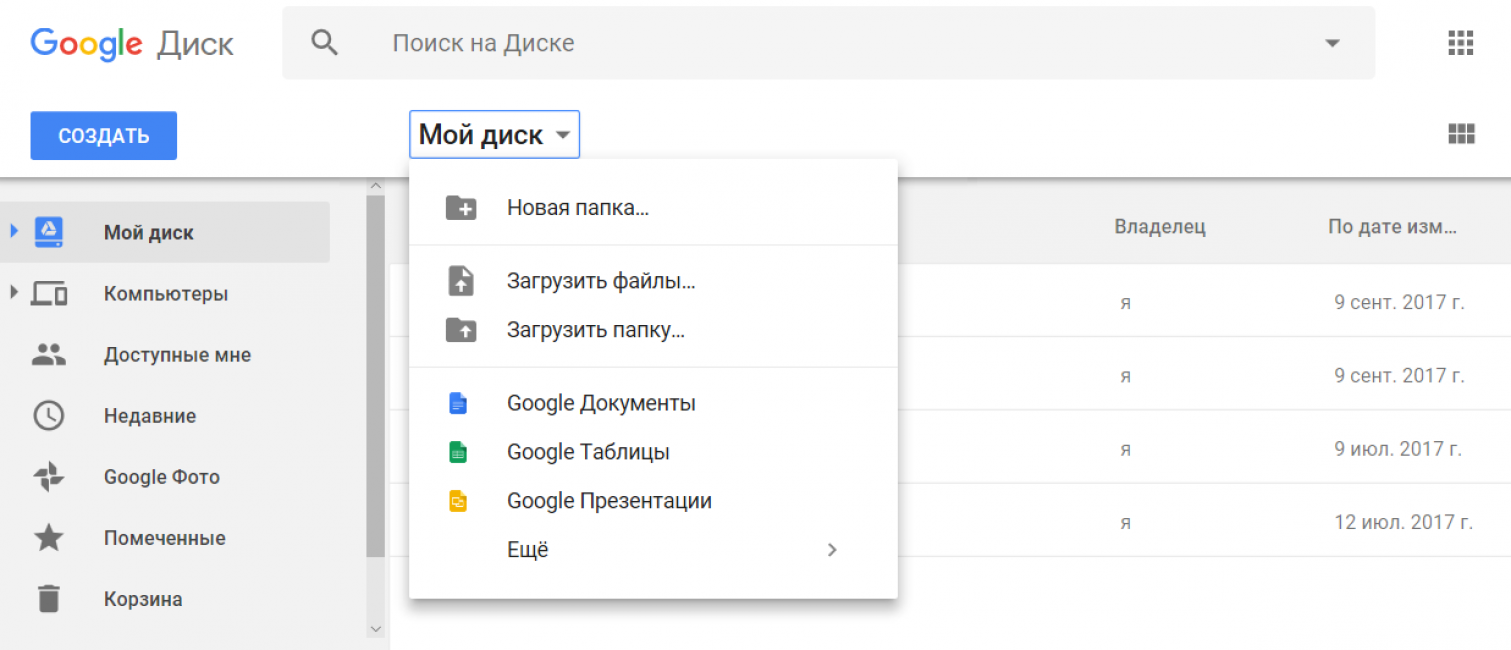Open Компьютеры in sidebar
Image resolution: width=1511 pixels, height=650 pixels.
point(165,294)
